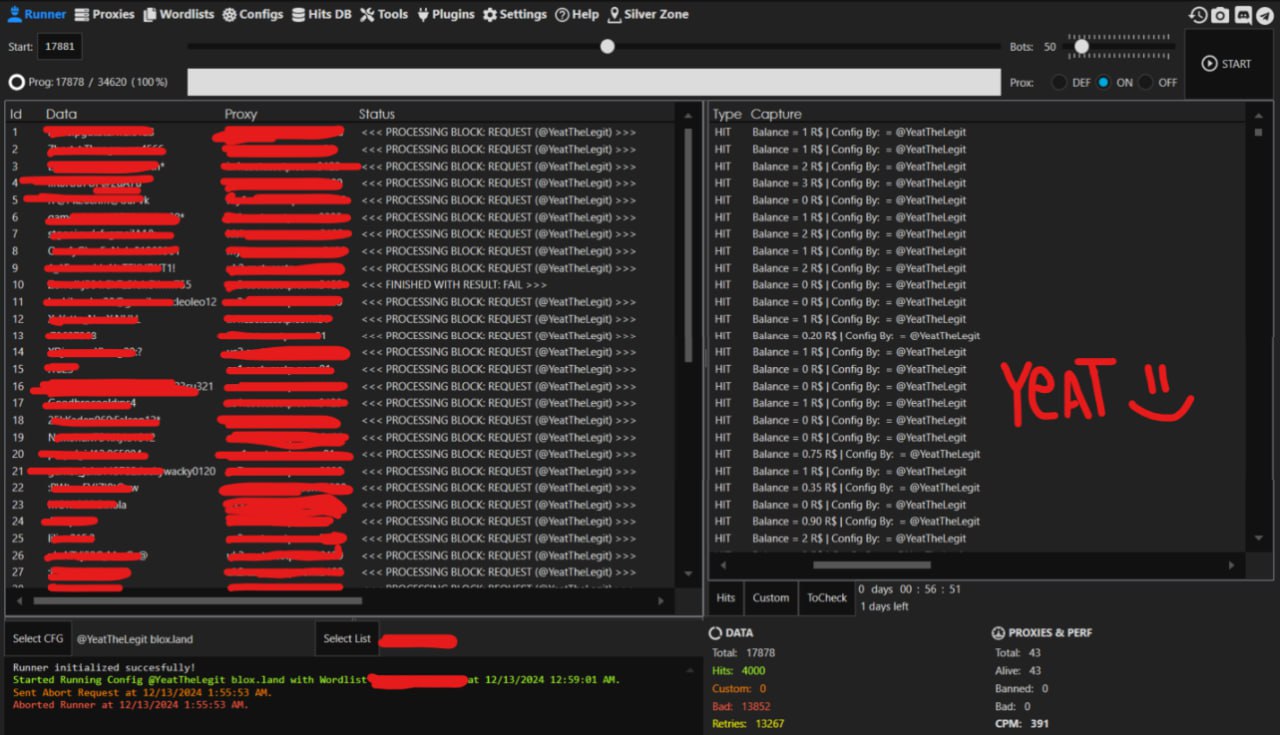Open the Plugins tab
Viewport: 1280px width, 735px height.
(445, 15)
